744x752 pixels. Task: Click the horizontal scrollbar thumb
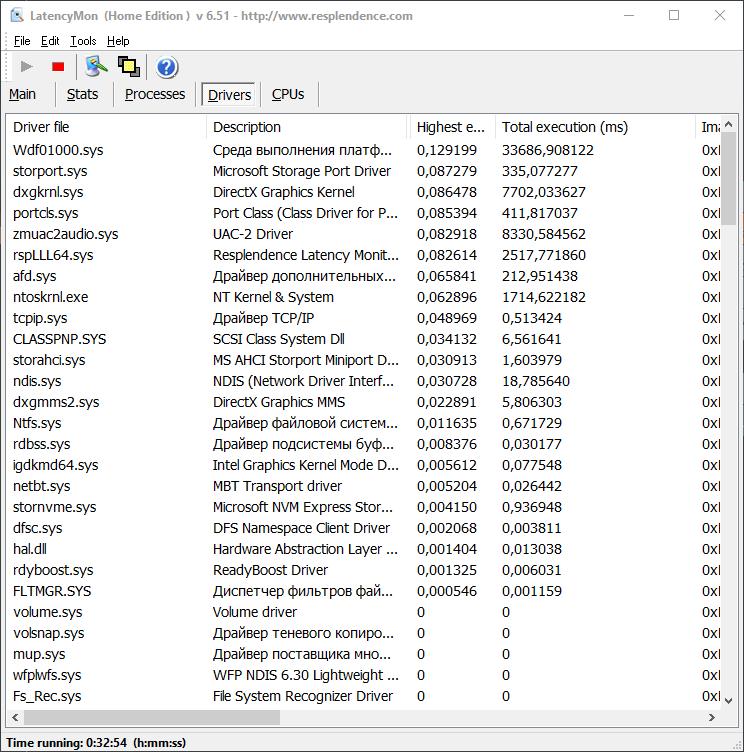(152, 717)
